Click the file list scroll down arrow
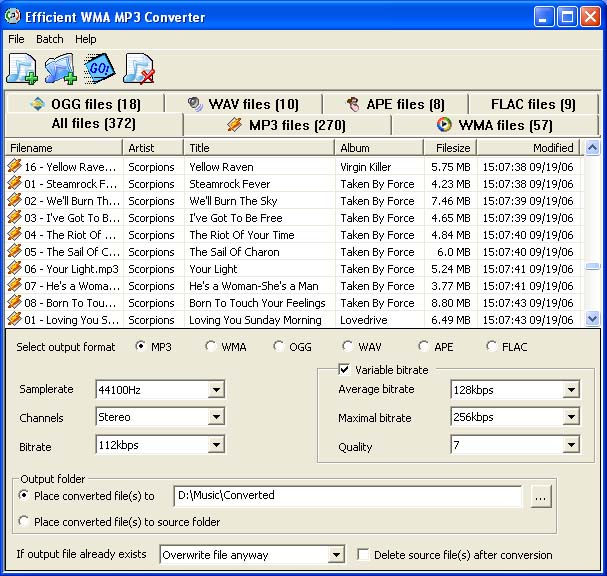Image resolution: width=607 pixels, height=576 pixels. 592,319
